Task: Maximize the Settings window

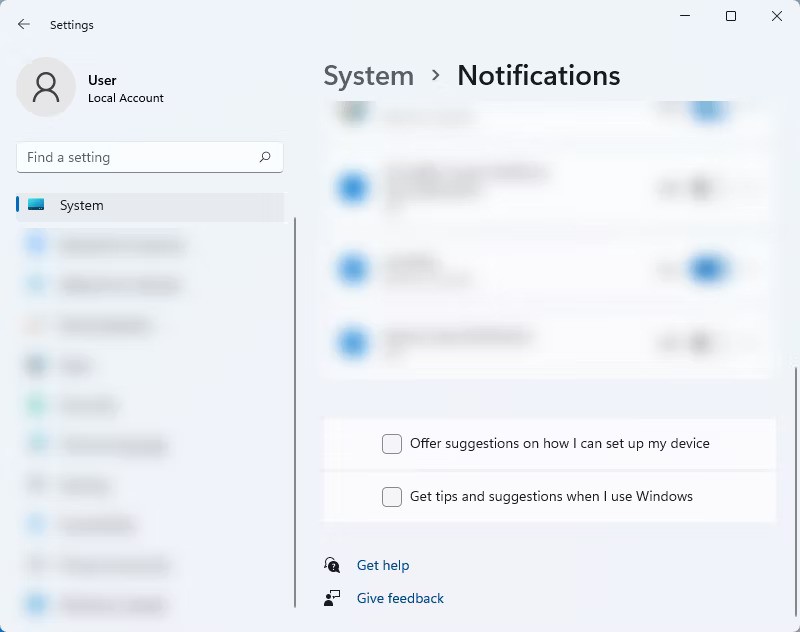Action: [731, 16]
